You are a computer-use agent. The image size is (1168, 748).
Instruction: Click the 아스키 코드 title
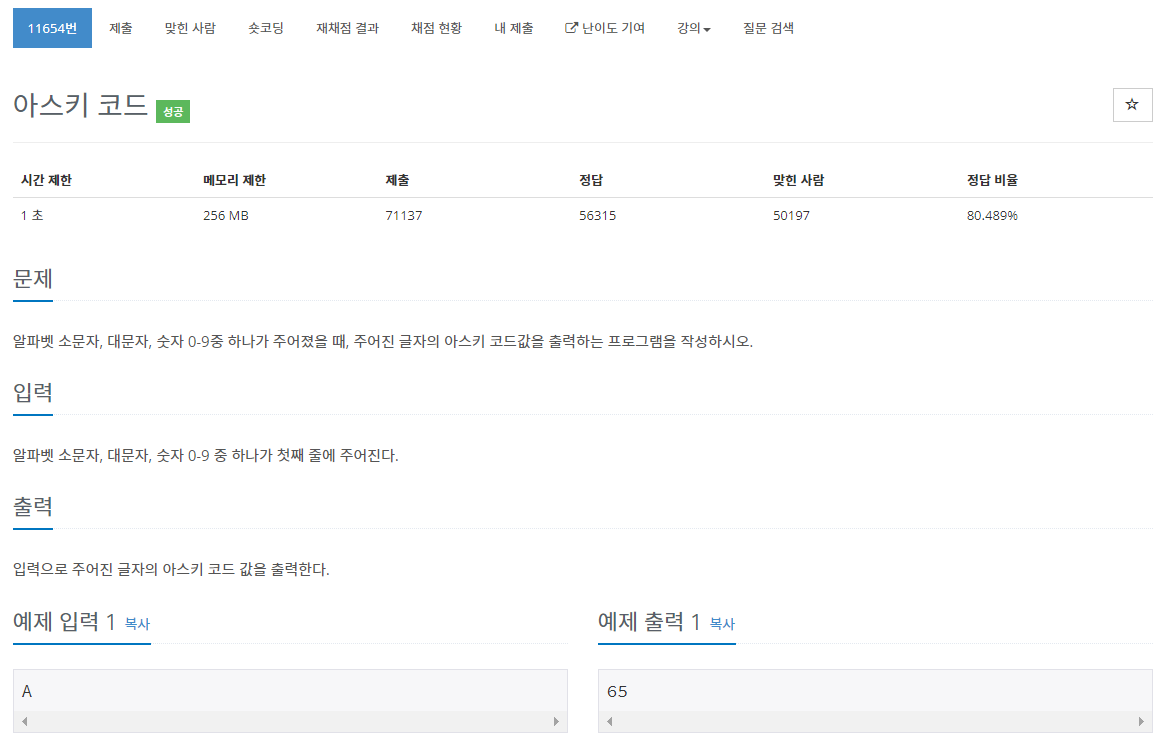(80, 104)
